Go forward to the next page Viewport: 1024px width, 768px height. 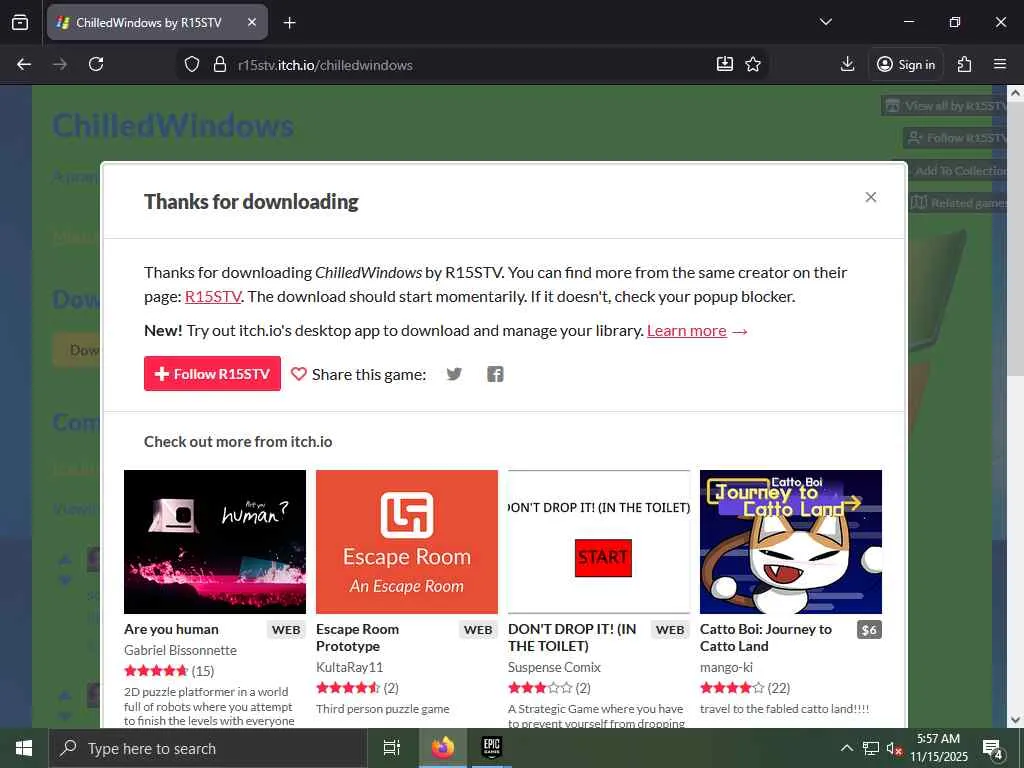pyautogui.click(x=60, y=64)
